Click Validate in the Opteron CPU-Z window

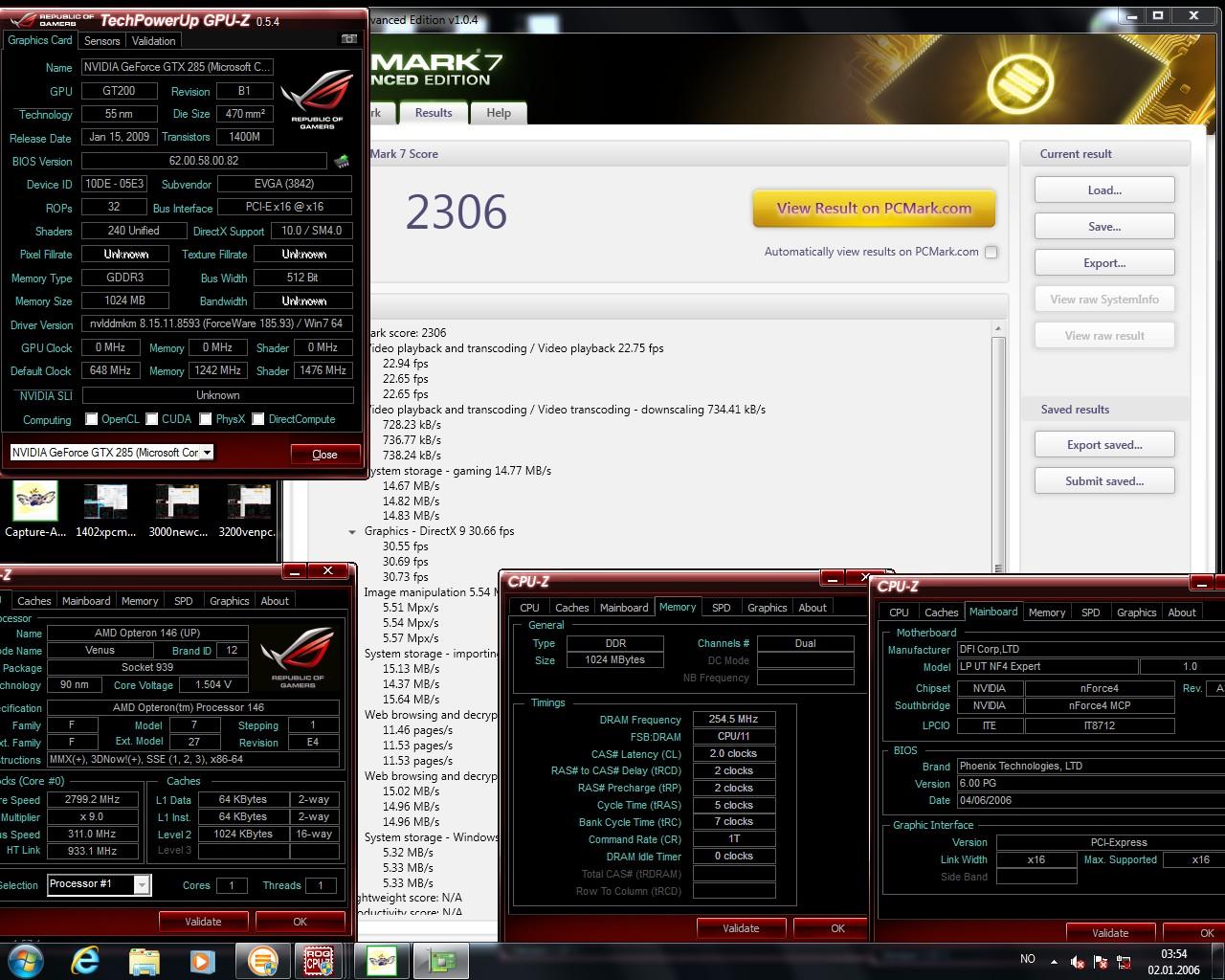tap(203, 922)
